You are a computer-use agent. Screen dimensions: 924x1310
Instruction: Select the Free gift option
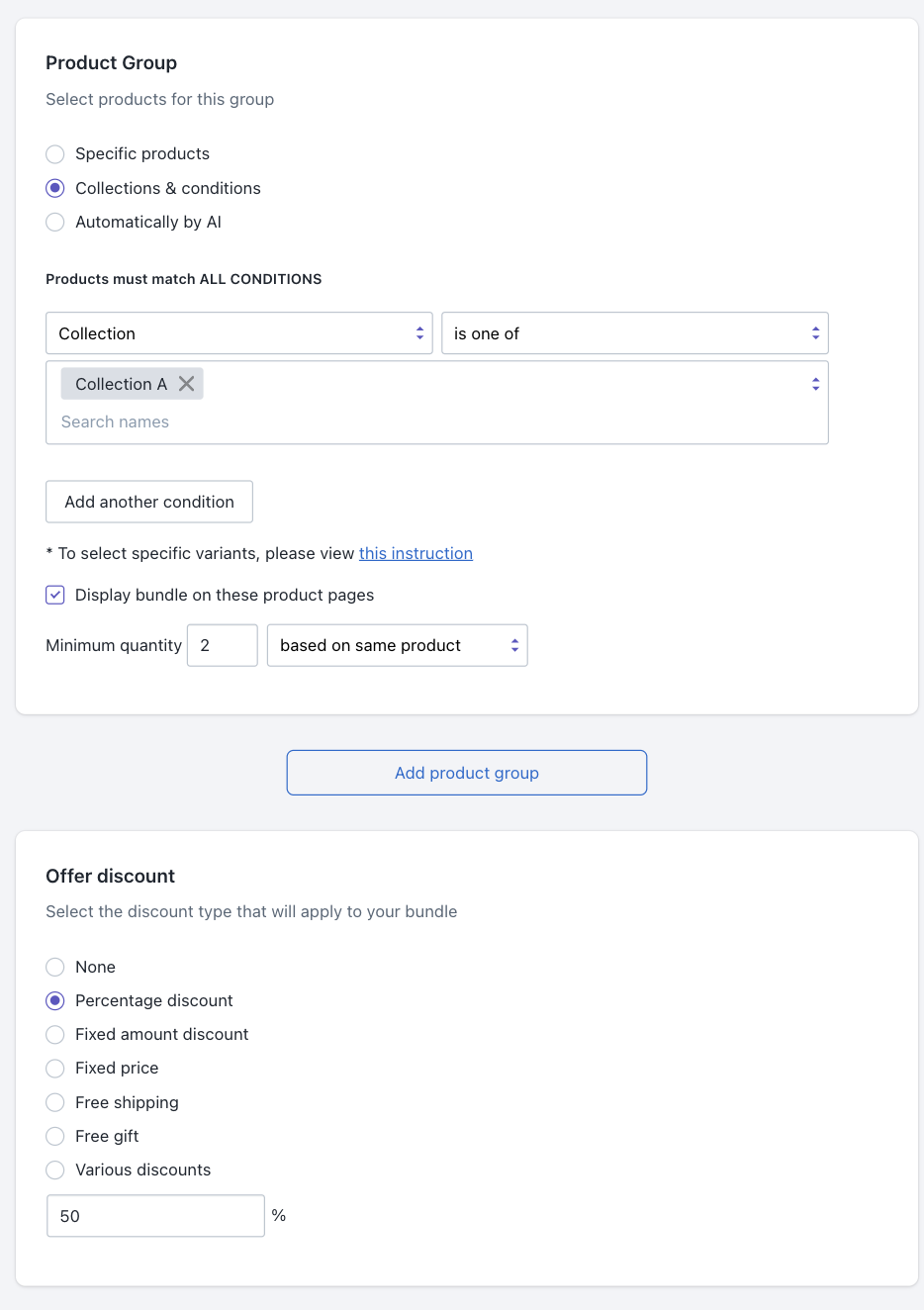point(55,1136)
